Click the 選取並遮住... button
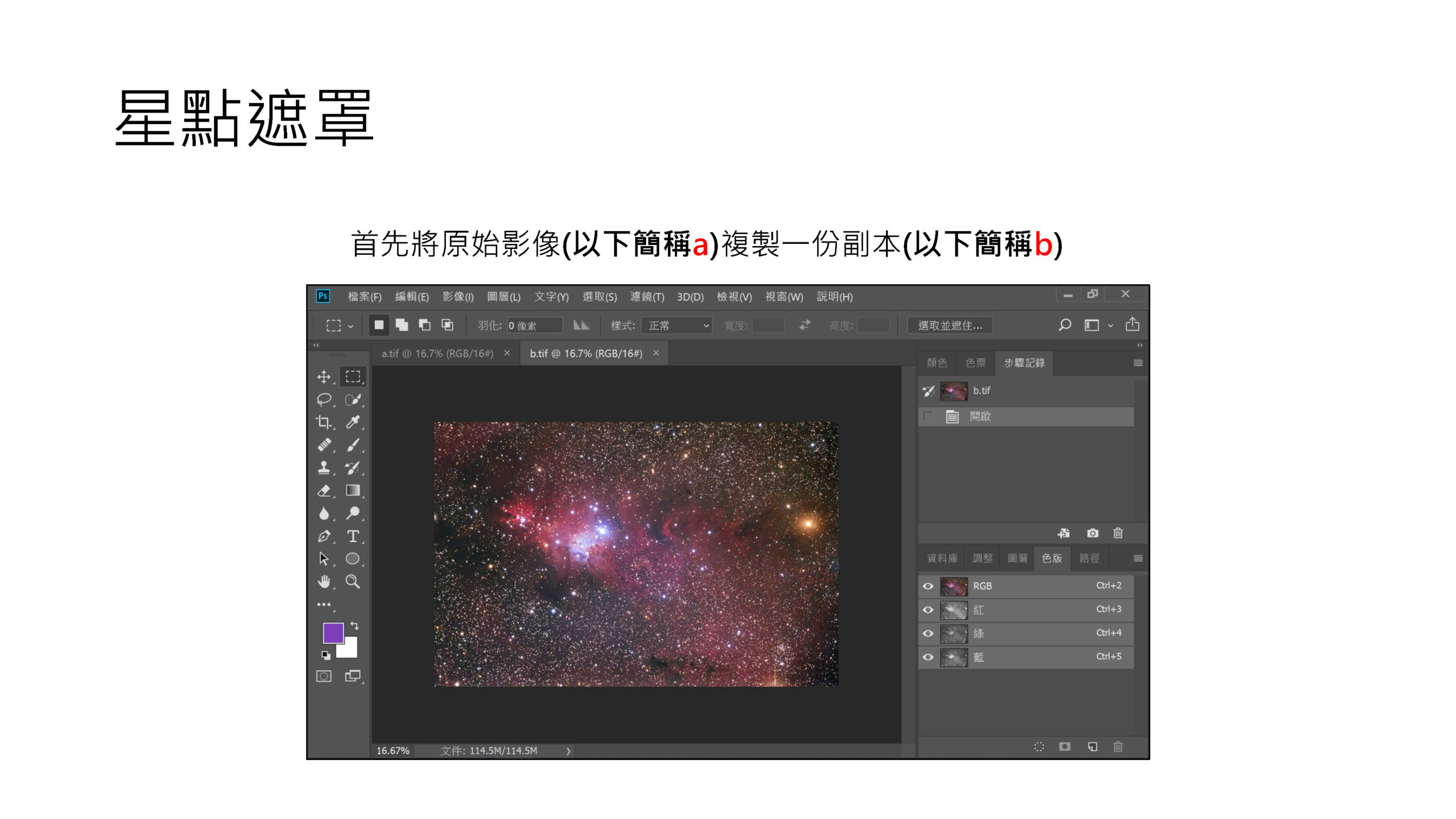Viewport: 1456px width, 819px height. click(x=950, y=325)
